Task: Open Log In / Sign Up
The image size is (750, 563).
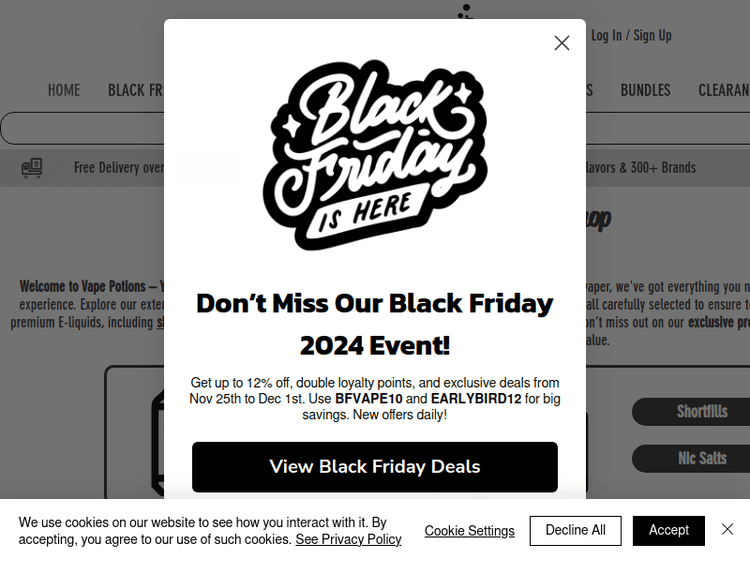Action: (631, 36)
